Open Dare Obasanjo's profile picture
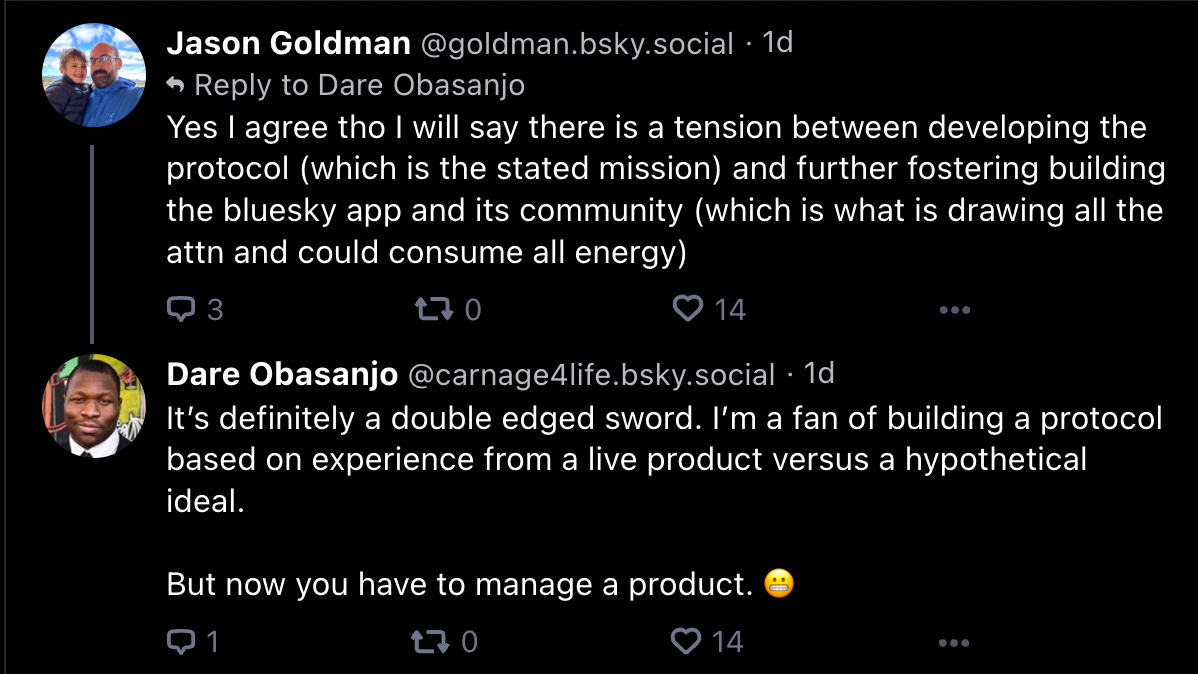 tap(94, 406)
